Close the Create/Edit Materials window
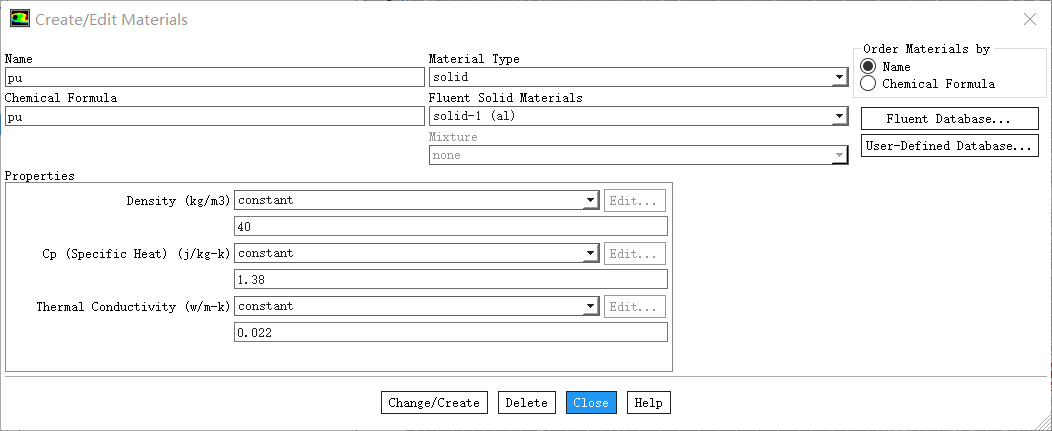 point(1030,19)
